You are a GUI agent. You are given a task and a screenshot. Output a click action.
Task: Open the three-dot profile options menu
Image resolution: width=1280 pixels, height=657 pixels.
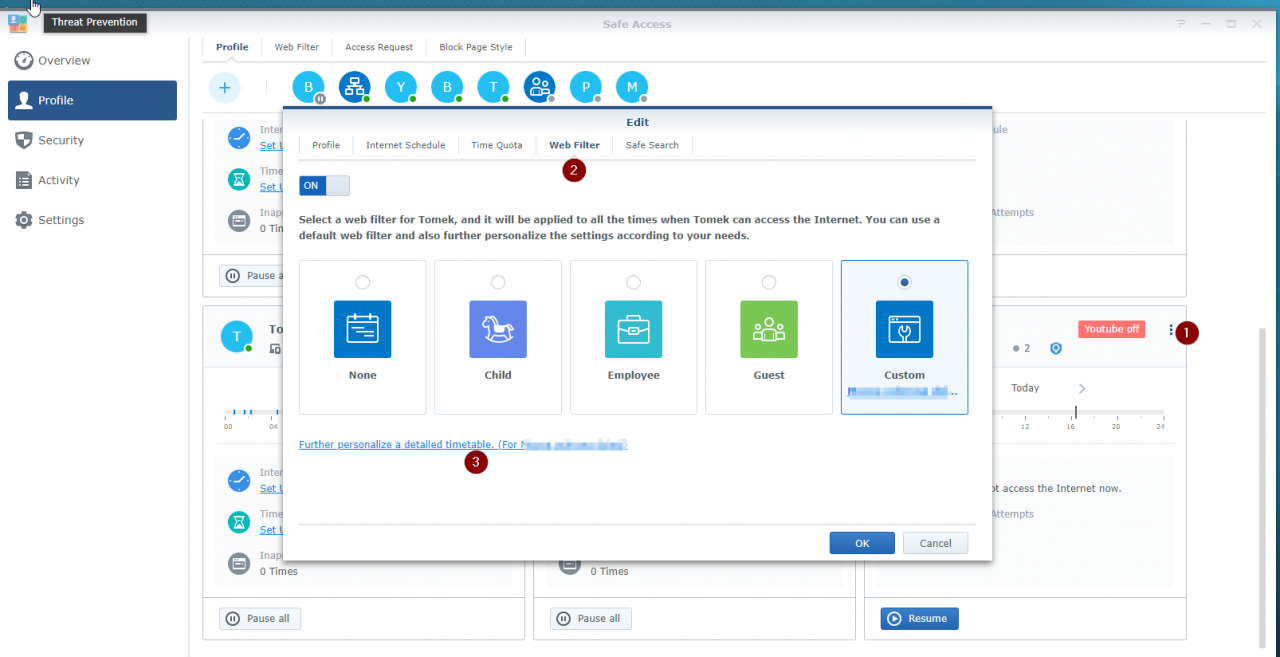pos(1170,330)
